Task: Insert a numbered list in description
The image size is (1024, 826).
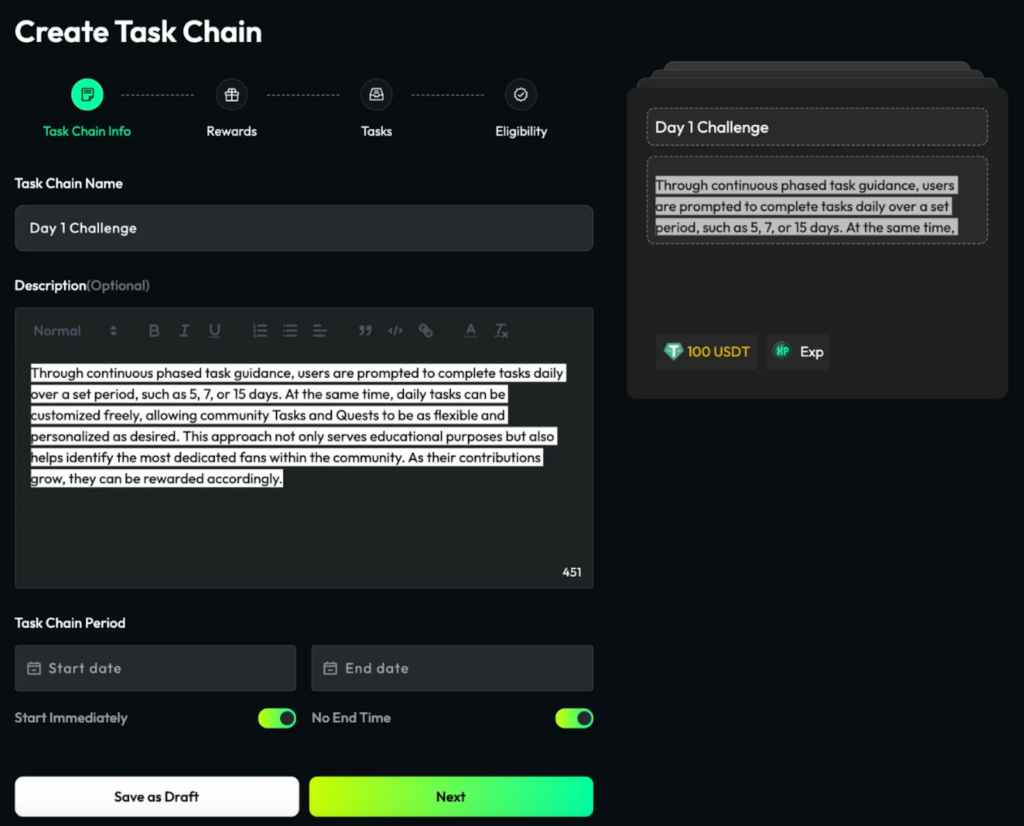Action: 260,331
